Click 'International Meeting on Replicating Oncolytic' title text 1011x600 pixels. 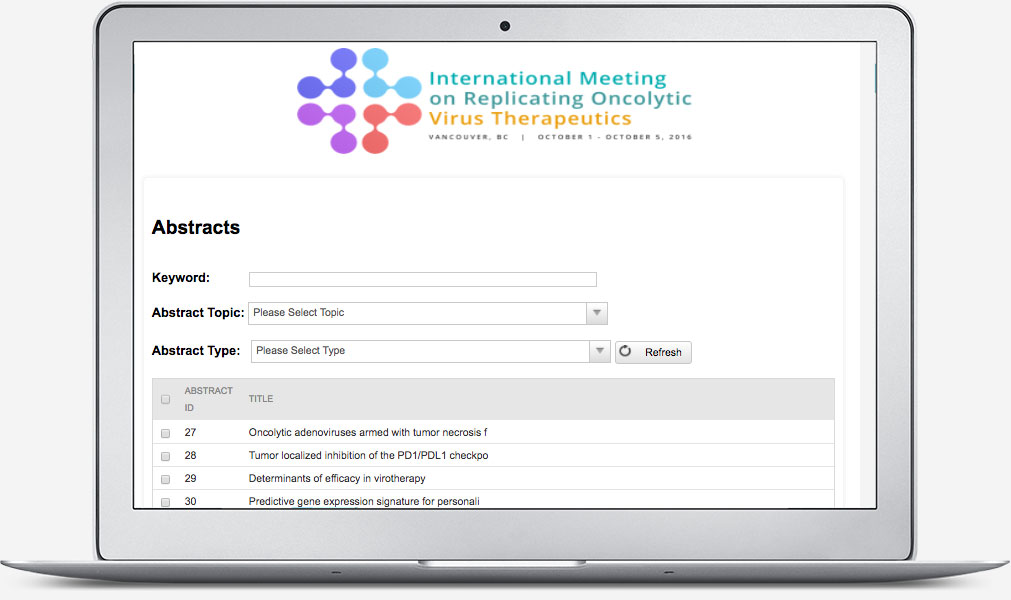(x=560, y=88)
